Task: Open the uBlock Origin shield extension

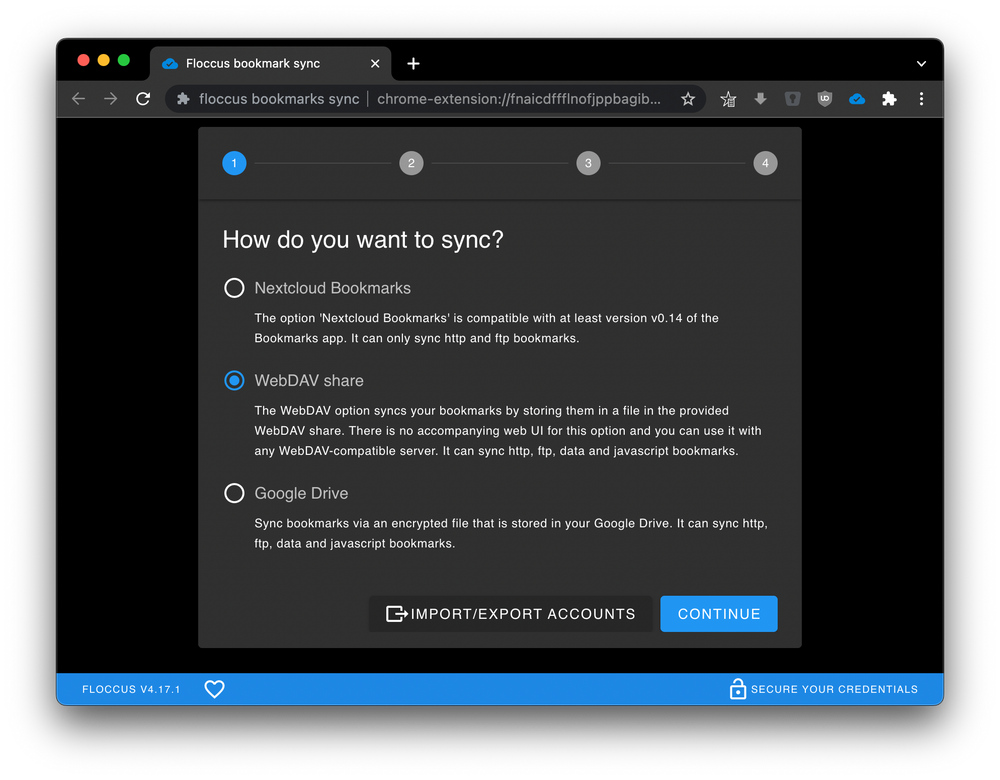Action: (824, 99)
